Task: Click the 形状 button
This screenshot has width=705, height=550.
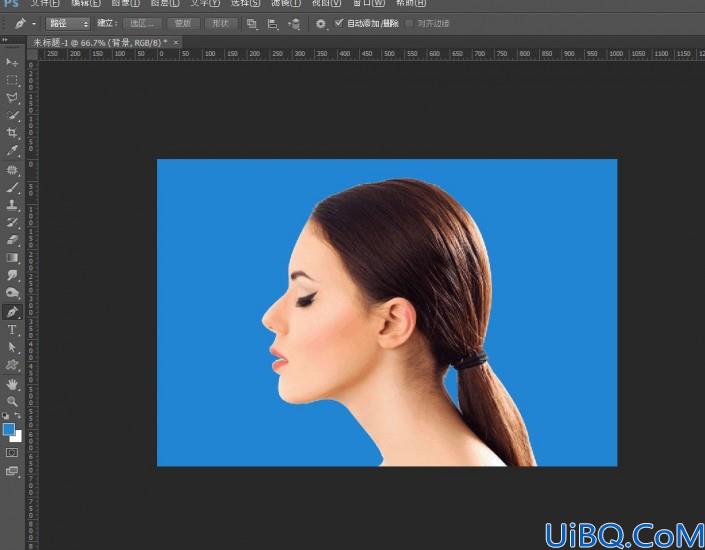Action: (220, 23)
